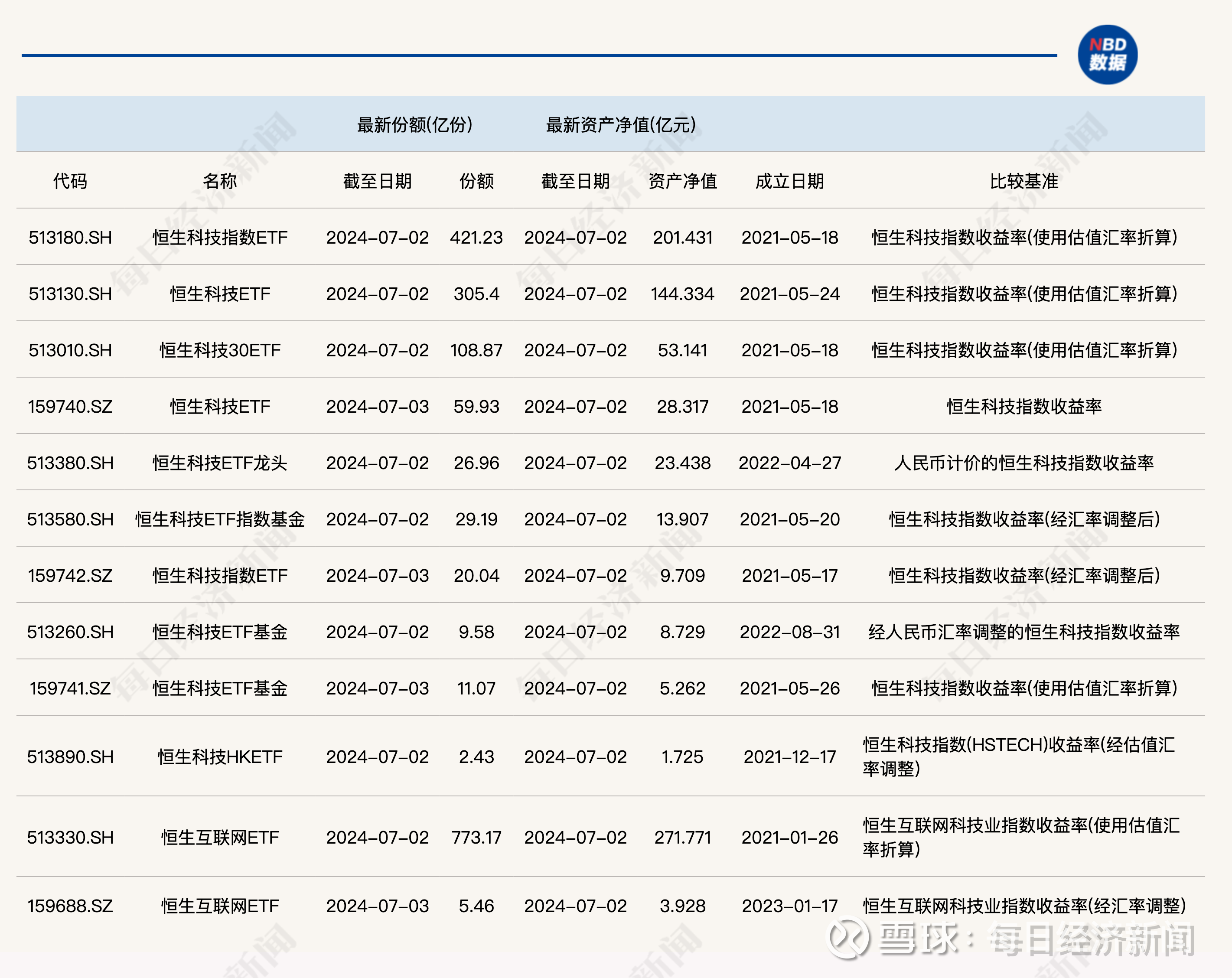The height and width of the screenshot is (978, 1232).
Task: Select fund code 513010.SH
Action: tap(70, 350)
